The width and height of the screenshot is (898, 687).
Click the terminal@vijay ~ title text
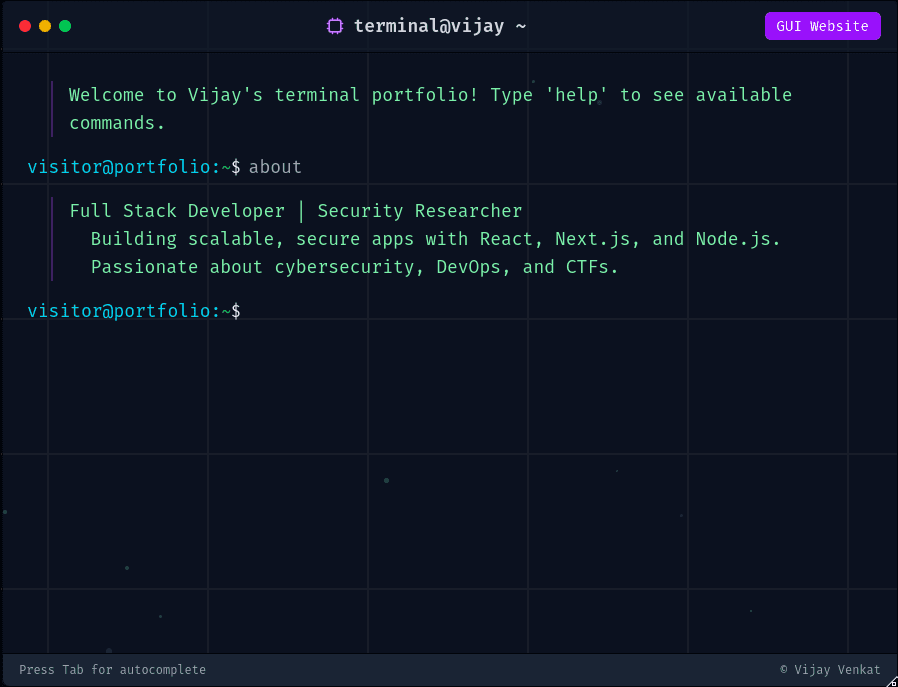(439, 26)
